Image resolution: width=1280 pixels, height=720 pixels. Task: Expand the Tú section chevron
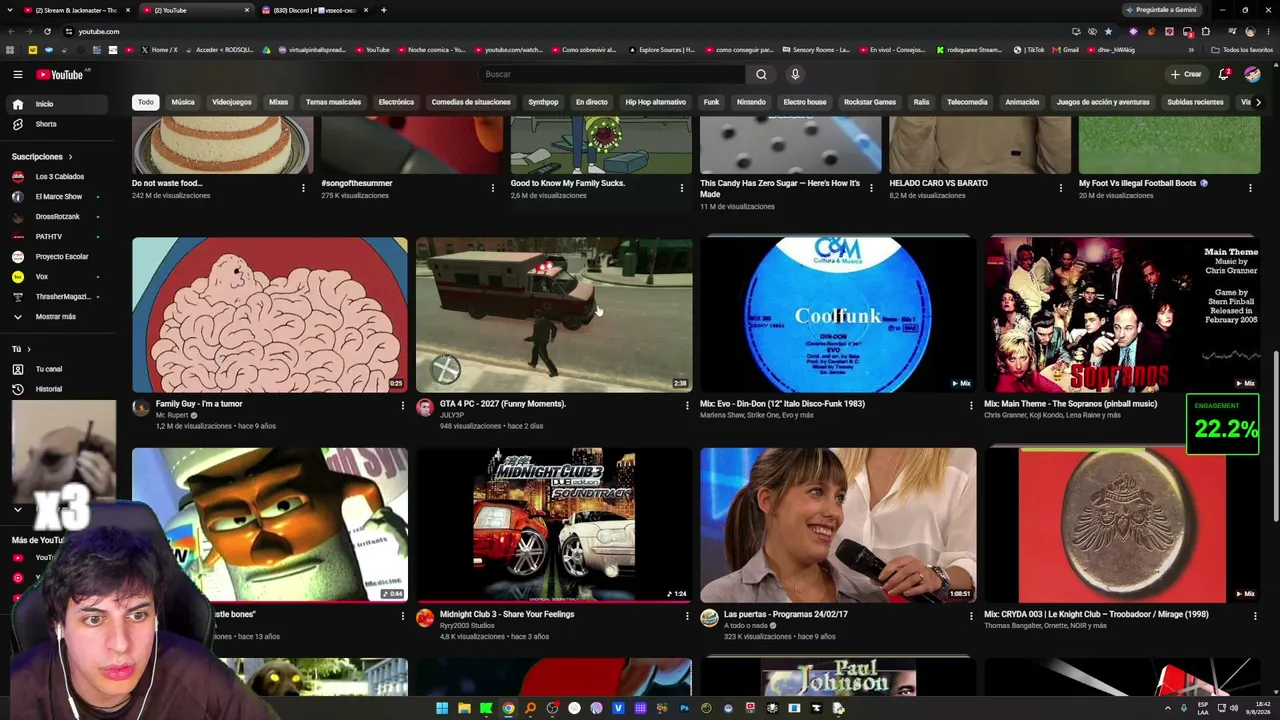tap(28, 349)
